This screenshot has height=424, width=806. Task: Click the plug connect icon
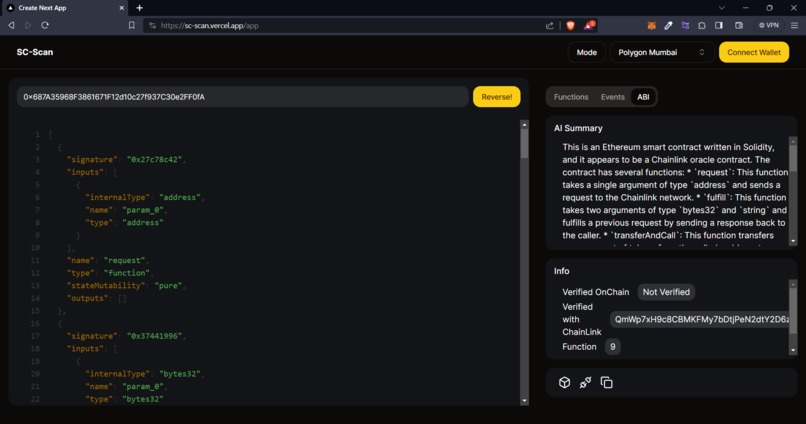(585, 382)
